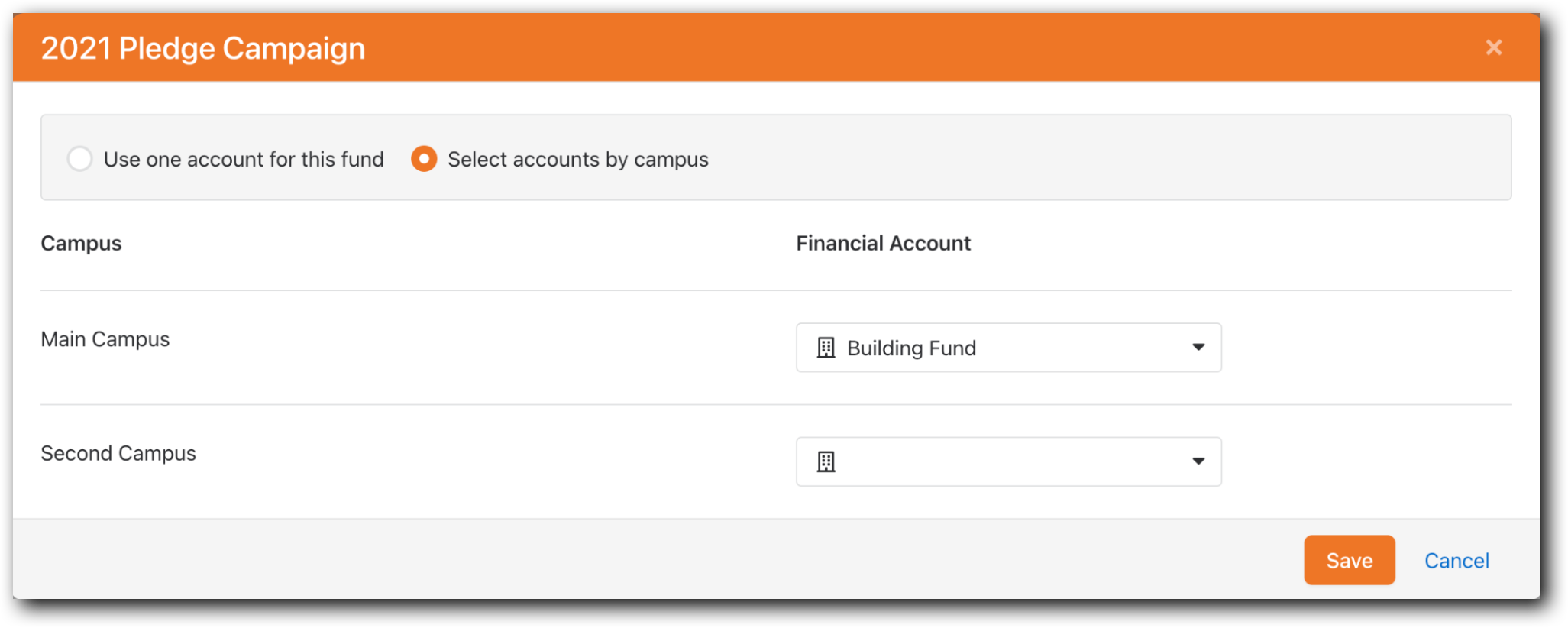The image size is (1568, 628).
Task: Cancel the account assignment changes
Action: click(1456, 560)
